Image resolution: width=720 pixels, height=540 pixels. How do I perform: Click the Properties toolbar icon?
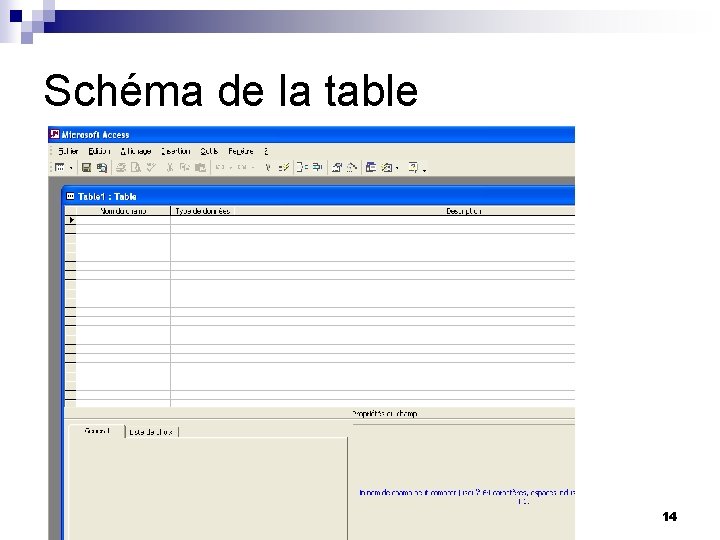(x=337, y=168)
